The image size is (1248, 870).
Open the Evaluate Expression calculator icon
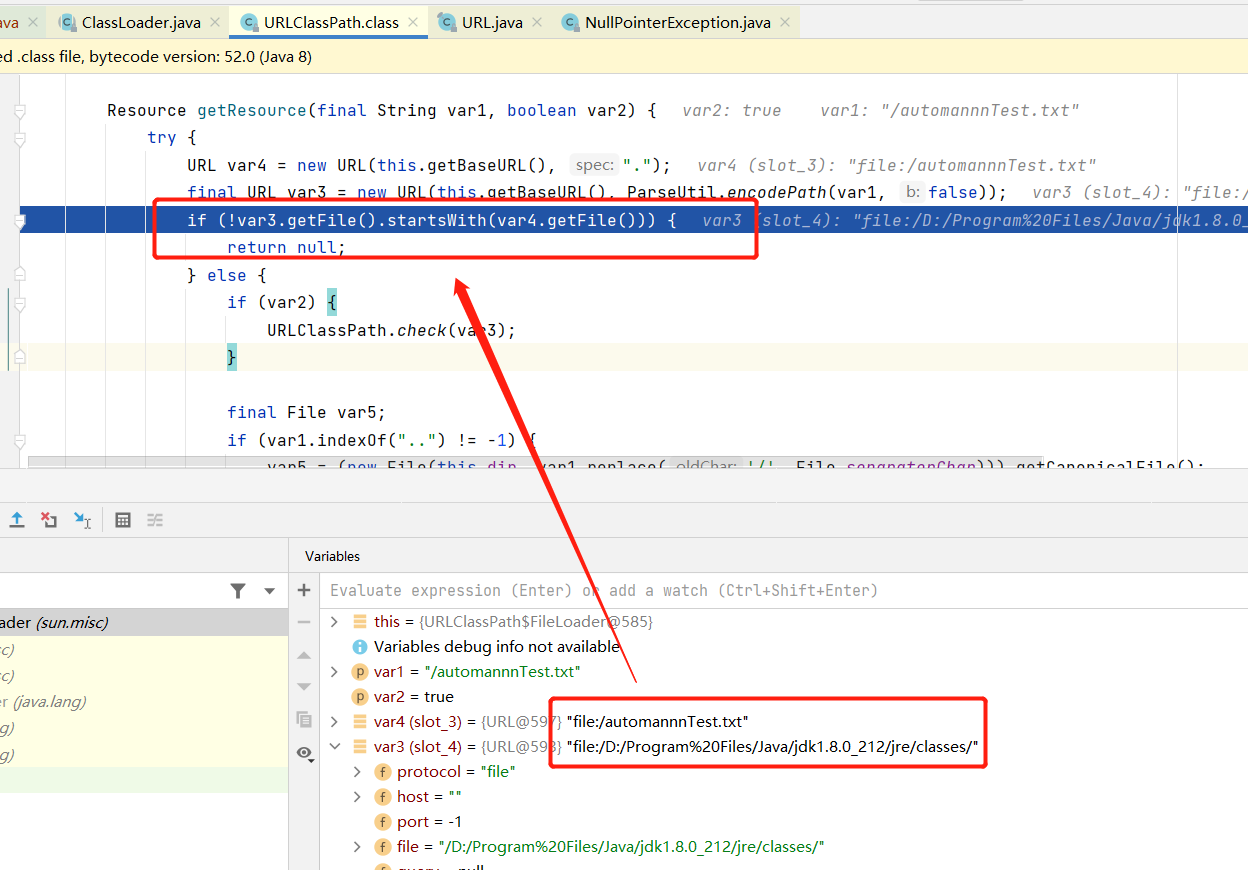click(123, 520)
